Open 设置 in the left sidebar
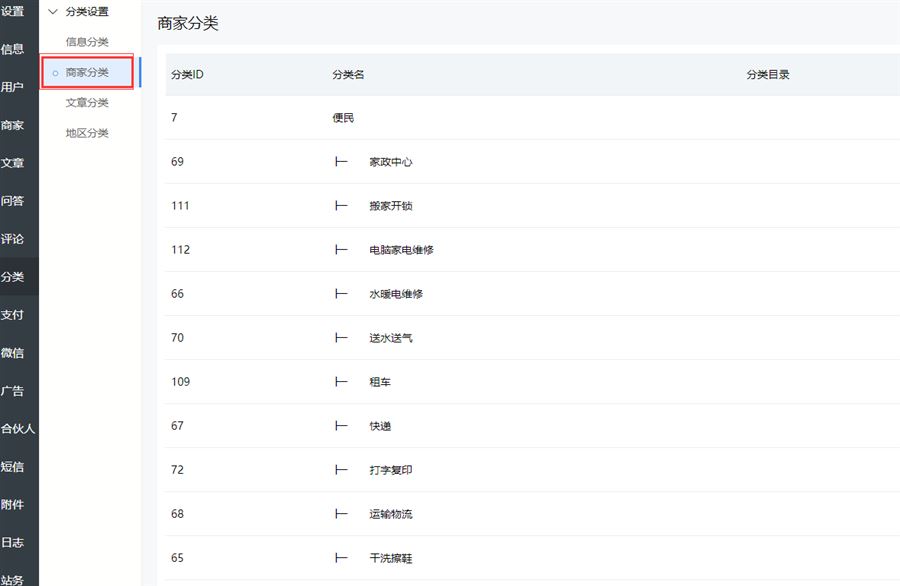This screenshot has width=900, height=586. 13,11
